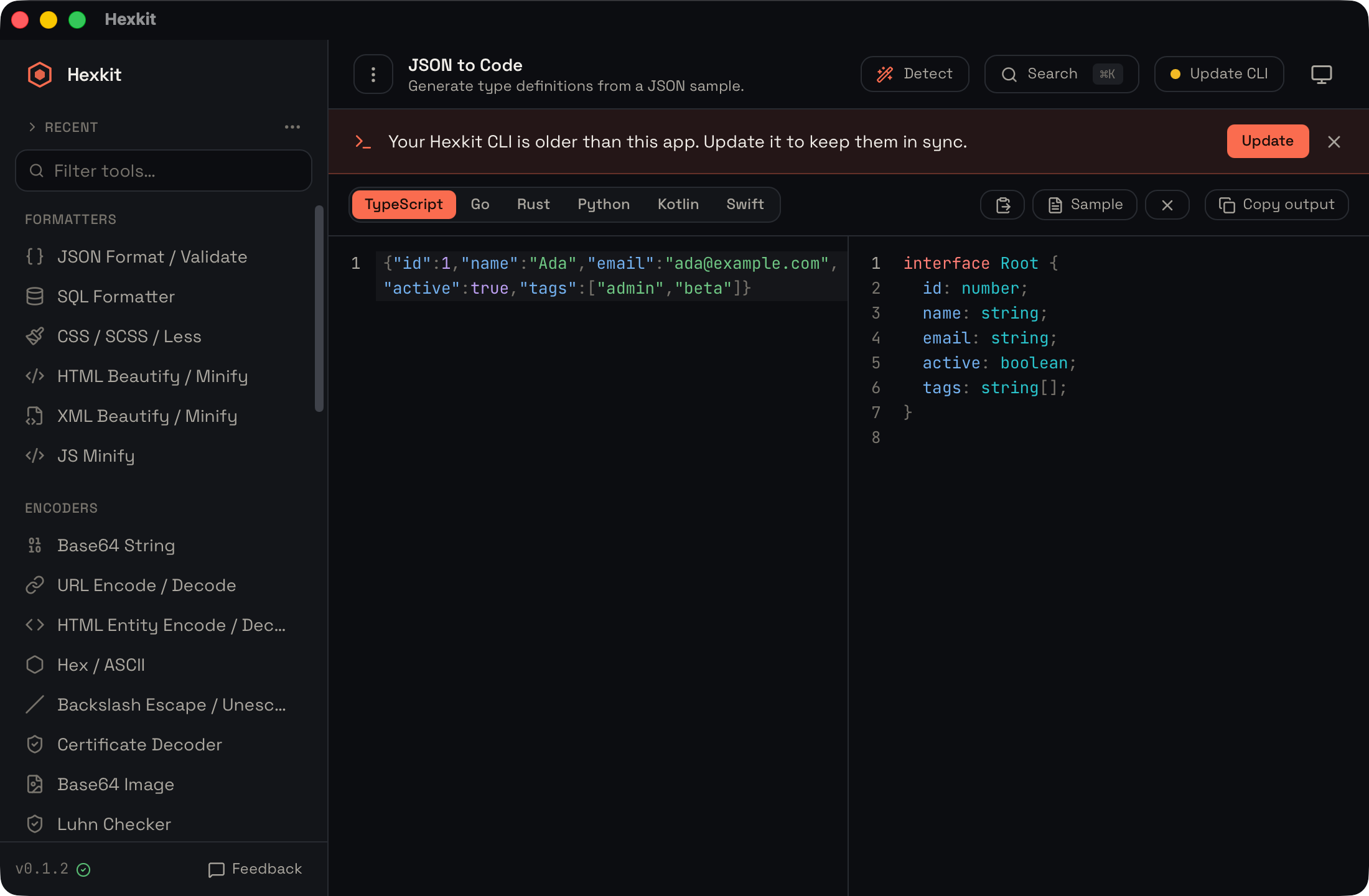1369x896 pixels.
Task: Open the Hex / ASCII tool
Action: tap(164, 665)
